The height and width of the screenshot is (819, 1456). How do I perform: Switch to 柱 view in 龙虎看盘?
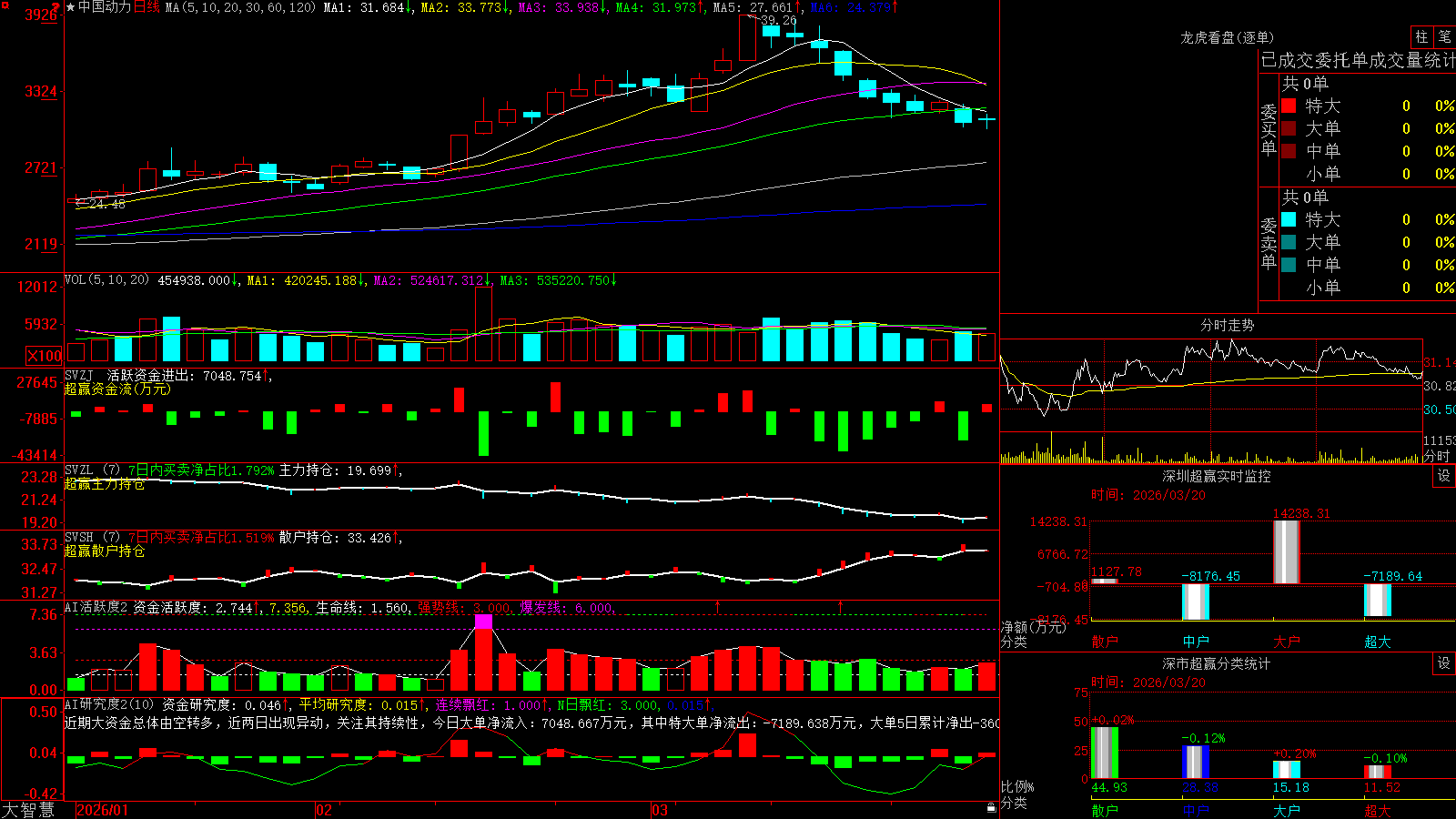[x=1421, y=36]
